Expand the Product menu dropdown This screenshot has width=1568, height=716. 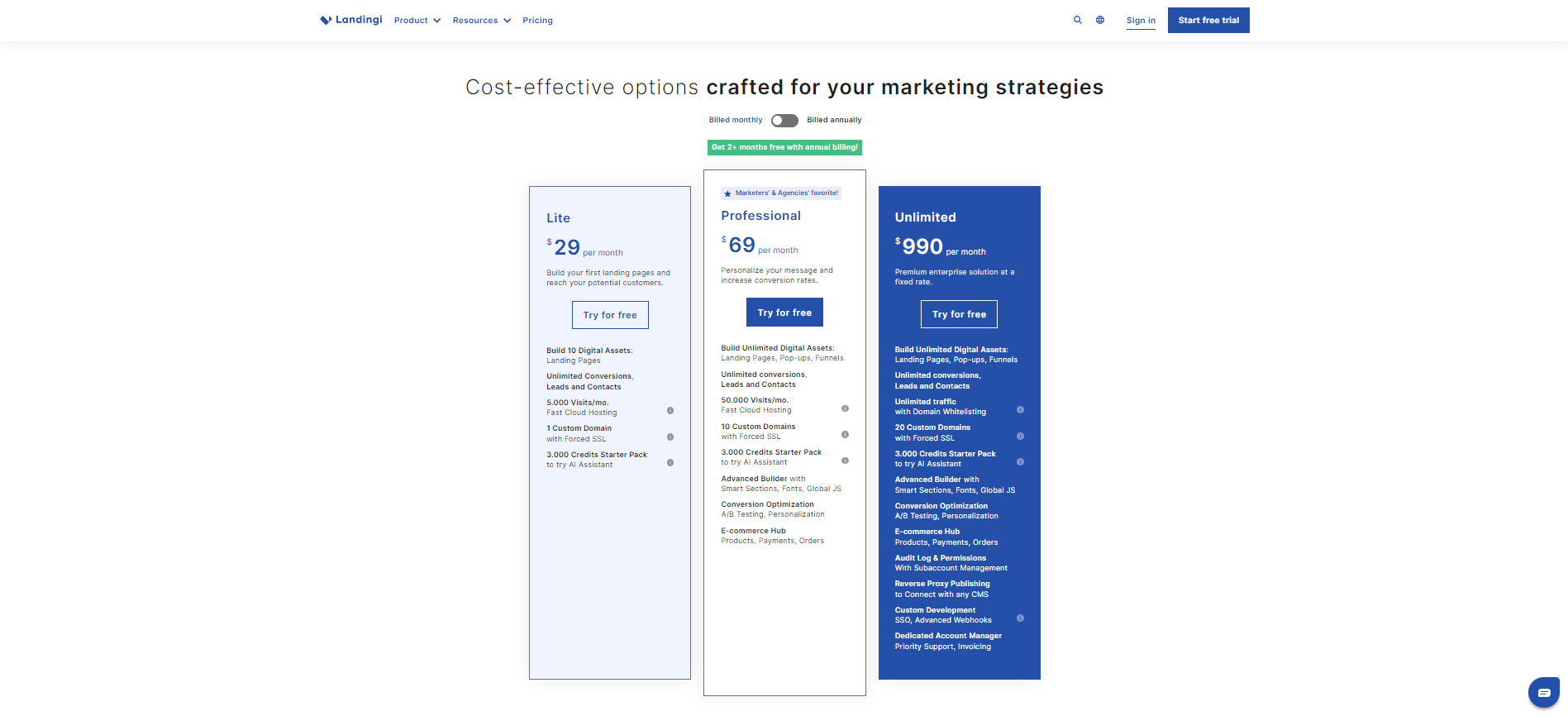click(x=417, y=21)
